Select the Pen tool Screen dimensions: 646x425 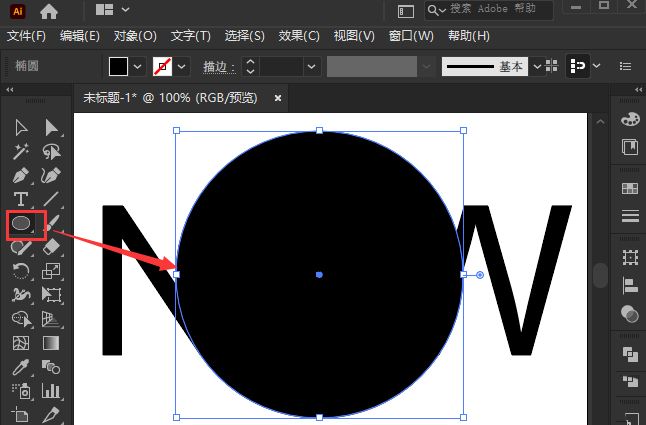(21, 175)
